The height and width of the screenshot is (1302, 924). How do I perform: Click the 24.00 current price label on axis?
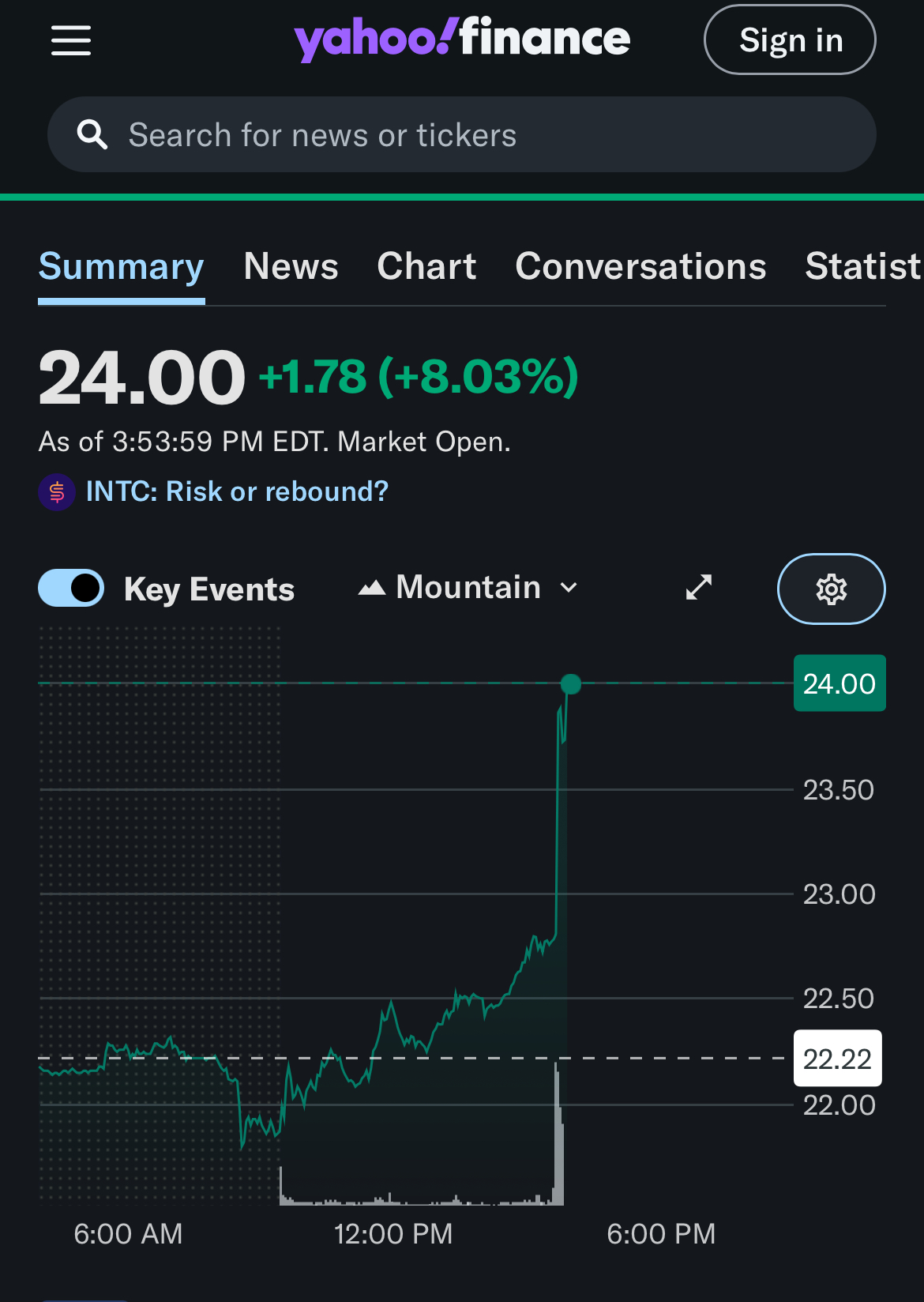(x=839, y=683)
